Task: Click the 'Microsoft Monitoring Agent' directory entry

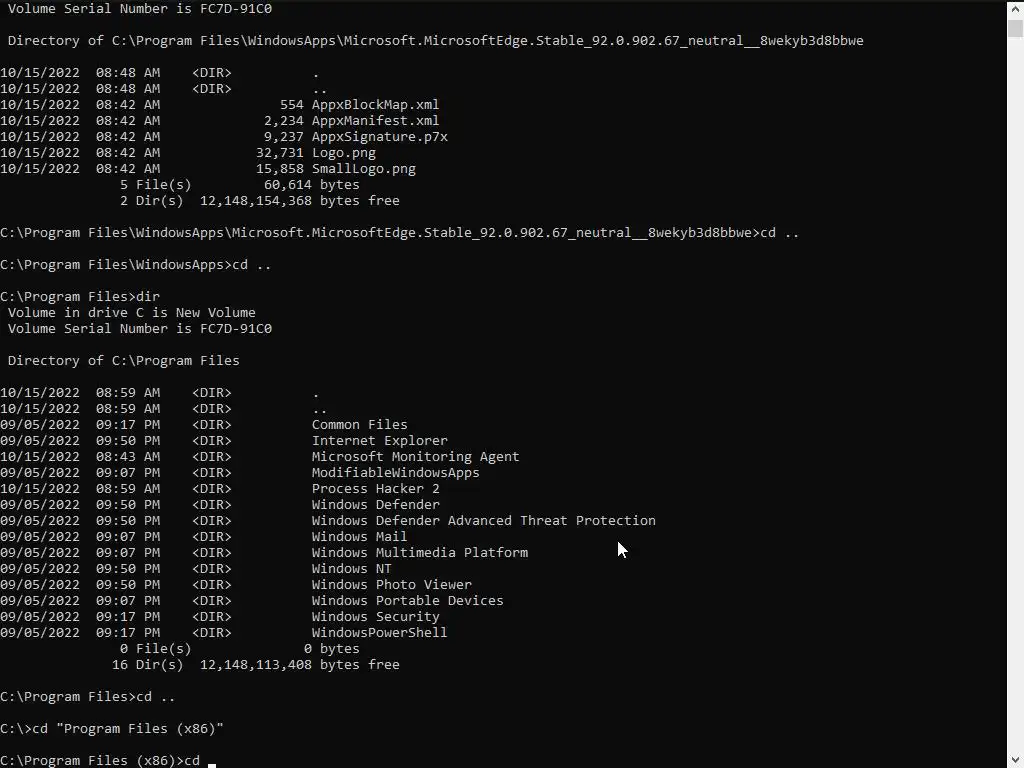Action: tap(415, 457)
